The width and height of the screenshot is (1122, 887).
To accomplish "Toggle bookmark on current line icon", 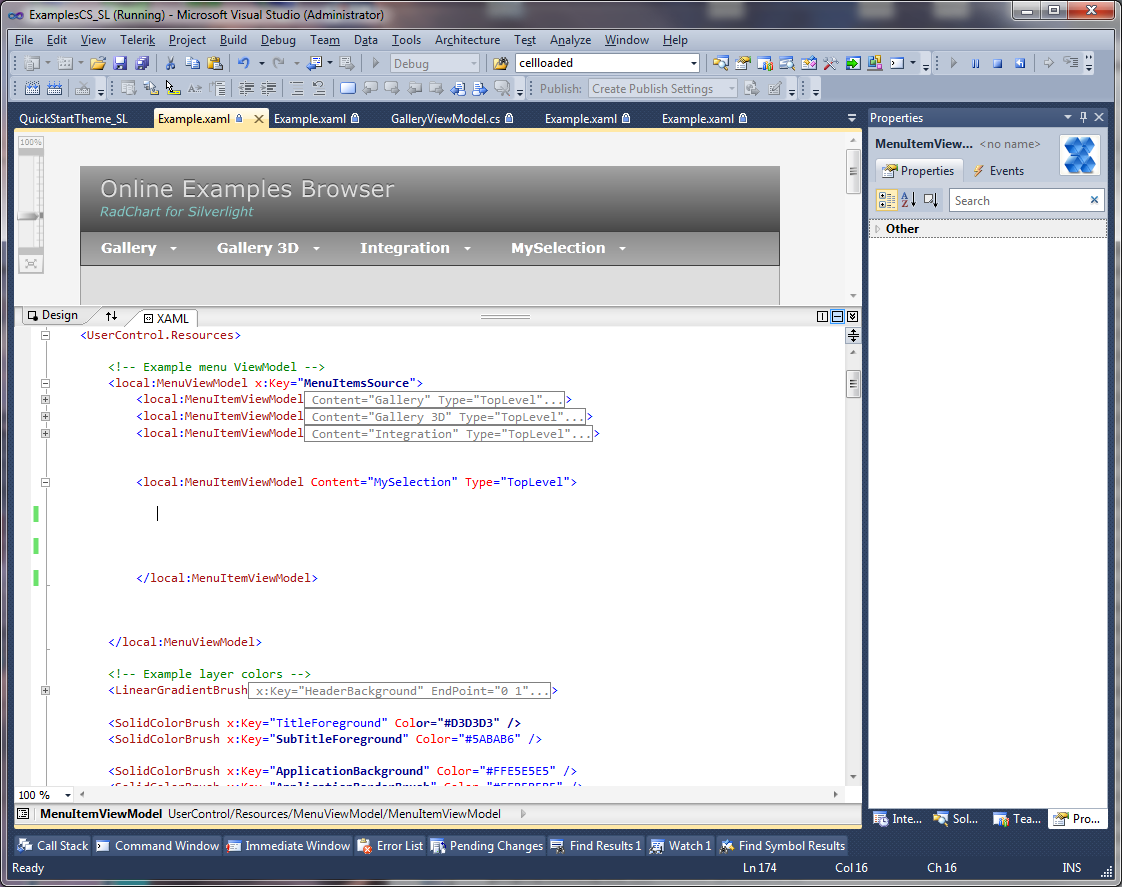I will [x=348, y=89].
